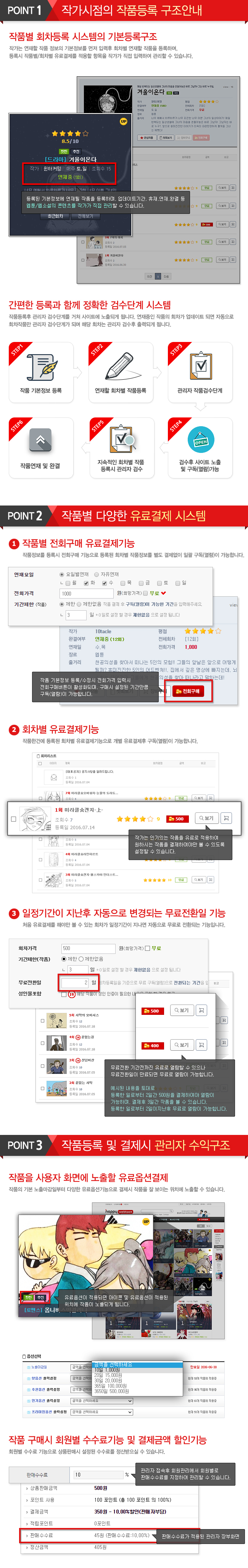Click the 보기 view button for episode 1회

click(x=206, y=818)
